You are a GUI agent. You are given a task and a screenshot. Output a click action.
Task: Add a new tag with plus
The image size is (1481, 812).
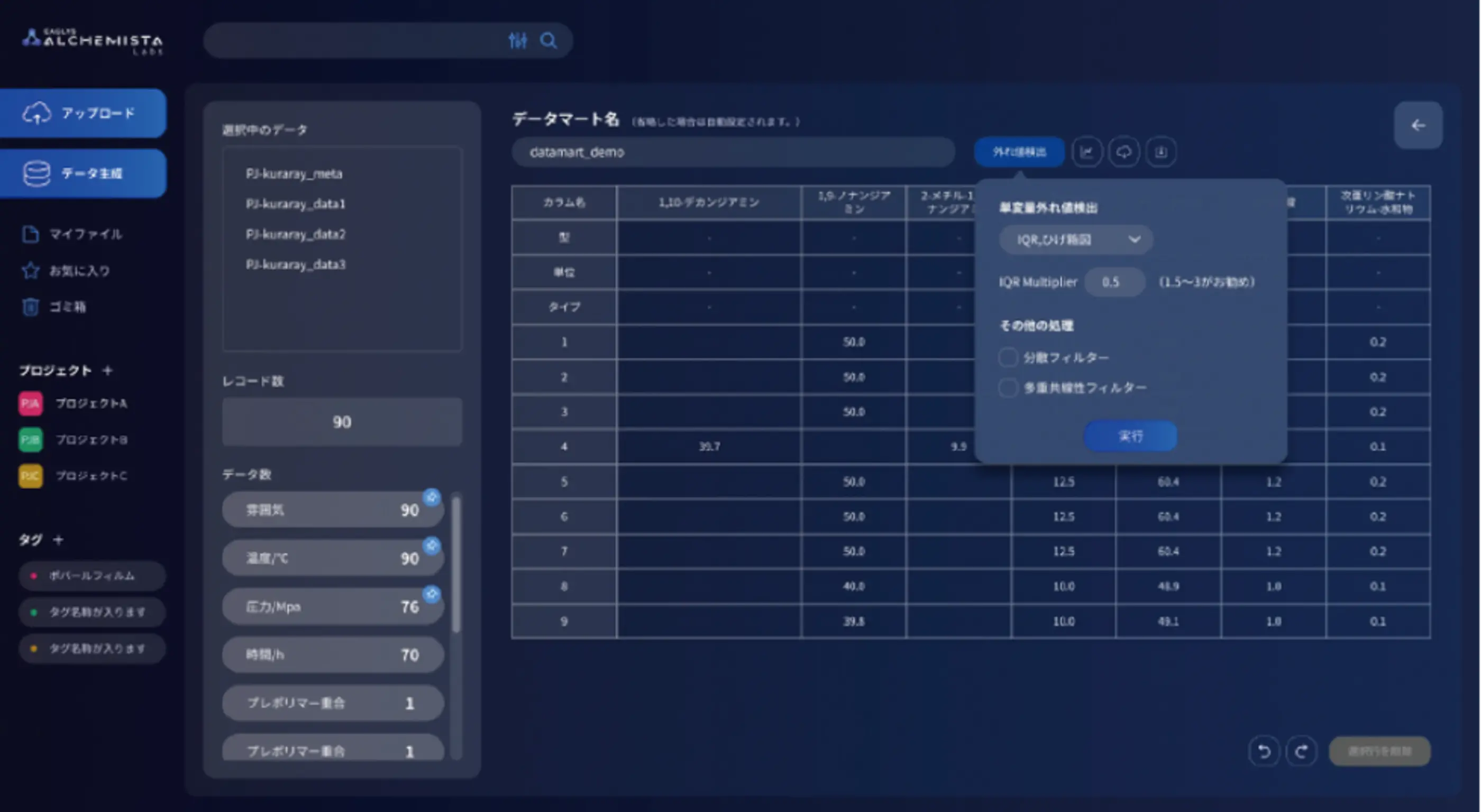(58, 540)
